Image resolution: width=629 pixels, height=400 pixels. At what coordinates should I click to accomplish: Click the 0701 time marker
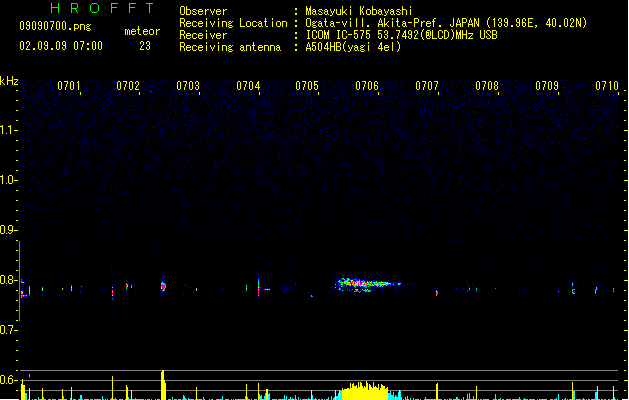pos(69,86)
